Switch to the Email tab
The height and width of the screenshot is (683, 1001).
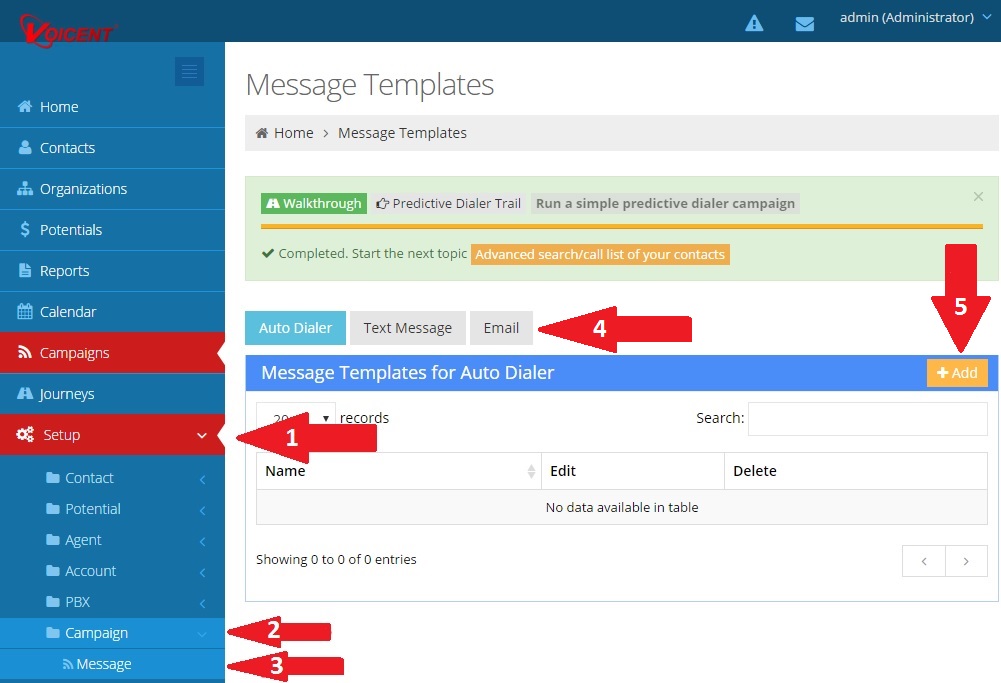point(501,328)
